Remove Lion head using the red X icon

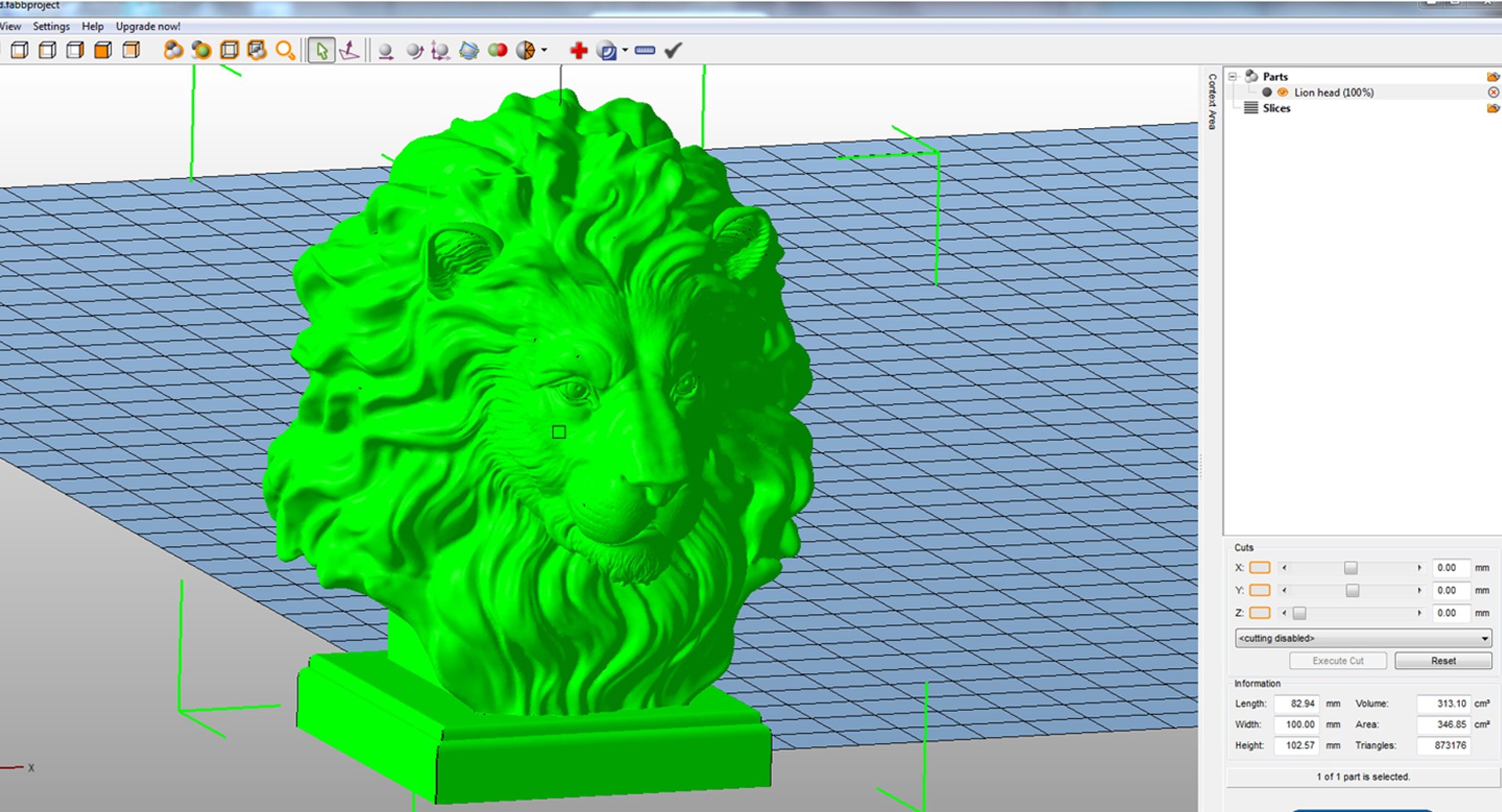coord(1493,92)
